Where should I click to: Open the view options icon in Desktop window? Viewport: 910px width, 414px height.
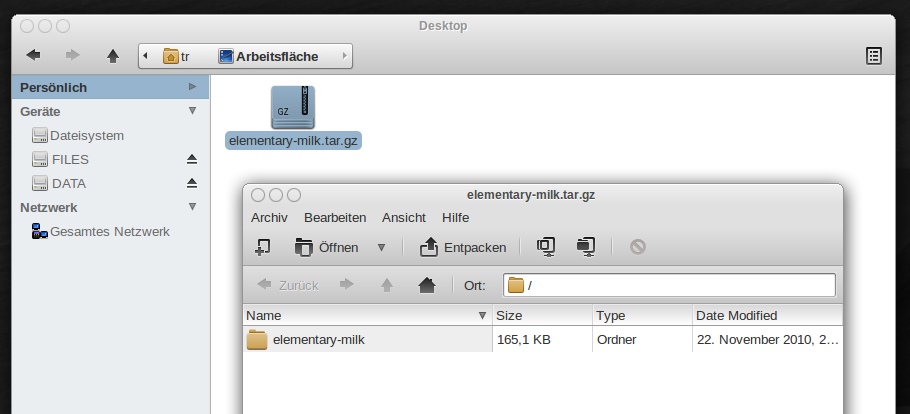(x=873, y=56)
